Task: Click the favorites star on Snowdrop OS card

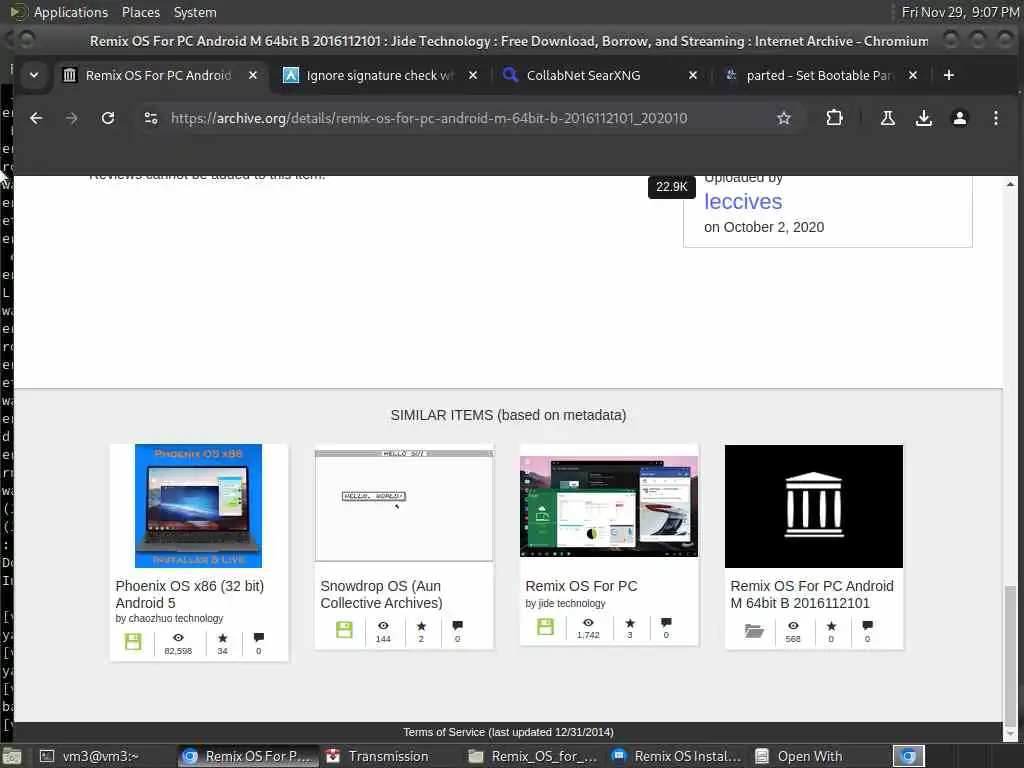Action: 421,626
